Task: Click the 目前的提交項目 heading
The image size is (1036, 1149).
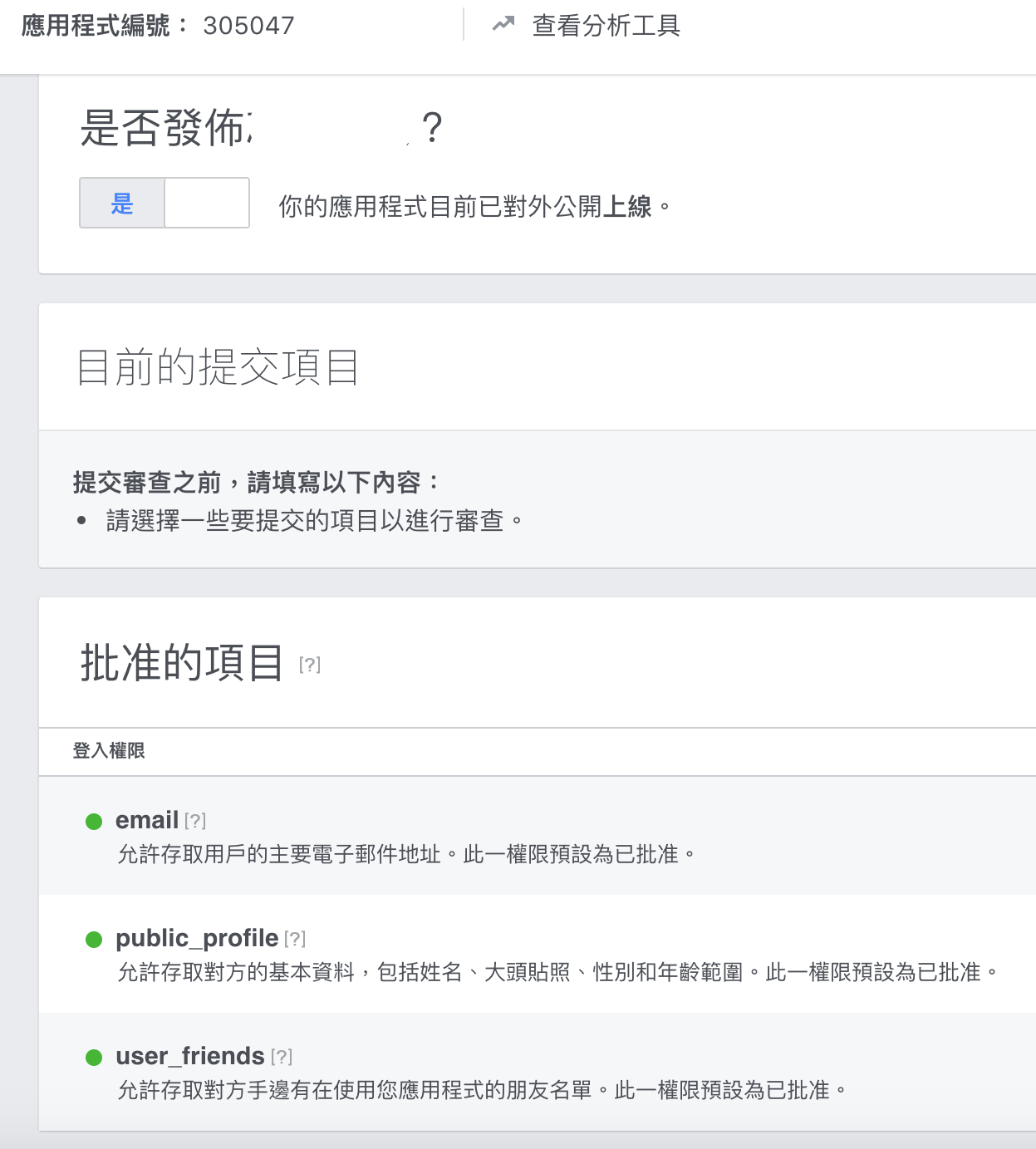Action: 218,367
